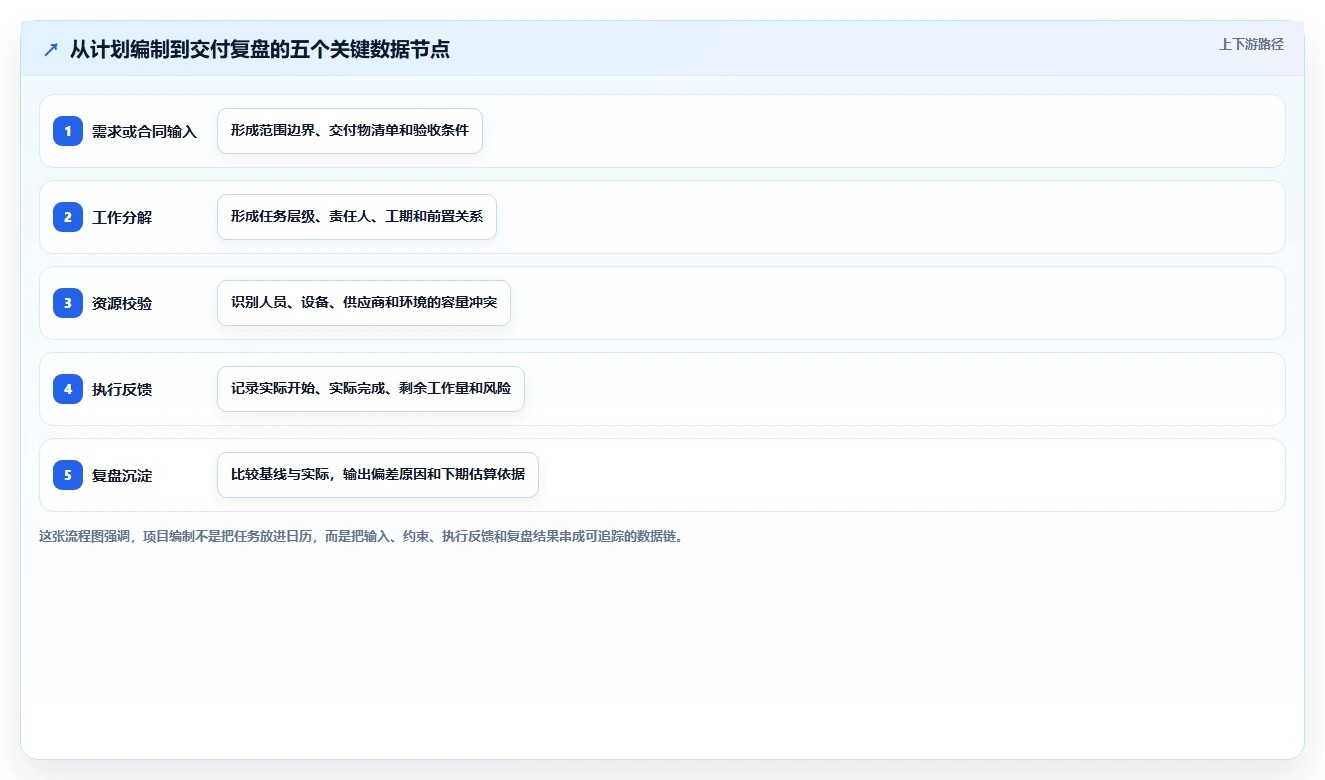The image size is (1325, 780).
Task: Click the 识别人员、设备、供应商和环境的容量冲突 box
Action: coord(364,303)
